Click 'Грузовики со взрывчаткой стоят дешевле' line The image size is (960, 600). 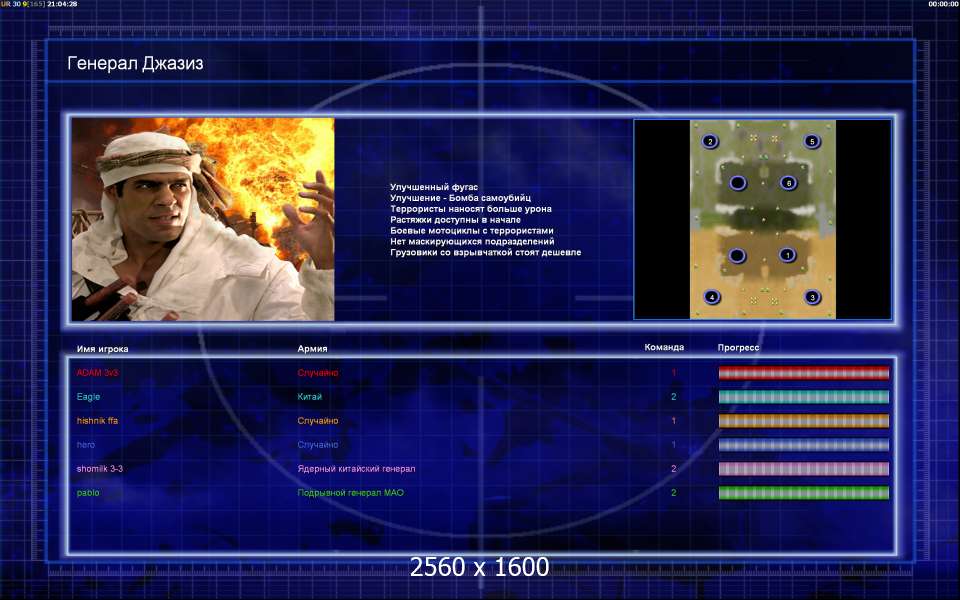[x=486, y=252]
